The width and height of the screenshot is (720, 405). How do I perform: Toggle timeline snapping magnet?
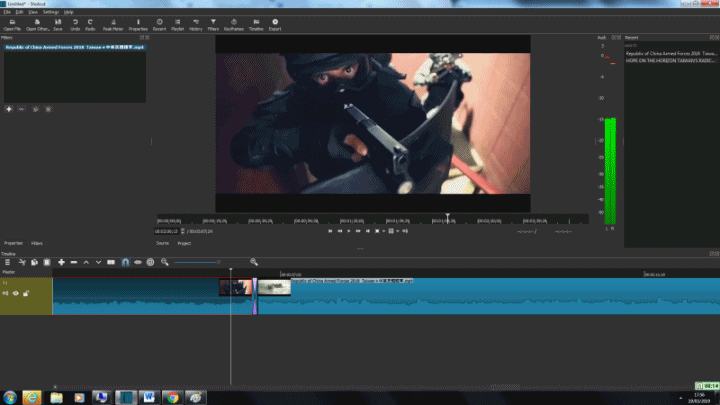point(125,262)
